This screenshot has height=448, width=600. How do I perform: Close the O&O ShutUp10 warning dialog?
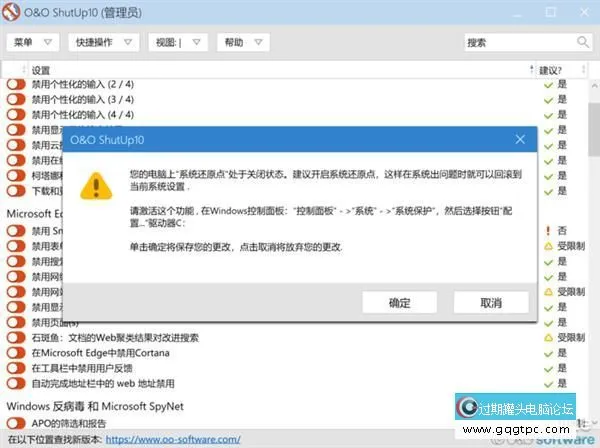pyautogui.click(x=520, y=139)
